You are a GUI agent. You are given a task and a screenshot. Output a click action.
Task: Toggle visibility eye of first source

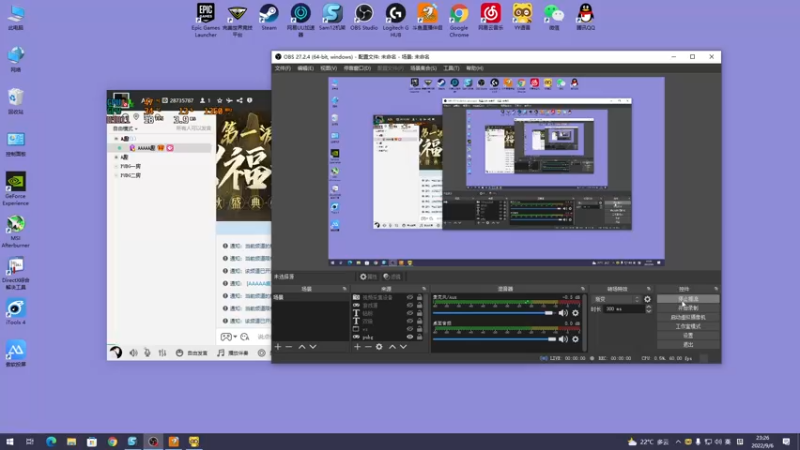(x=410, y=298)
